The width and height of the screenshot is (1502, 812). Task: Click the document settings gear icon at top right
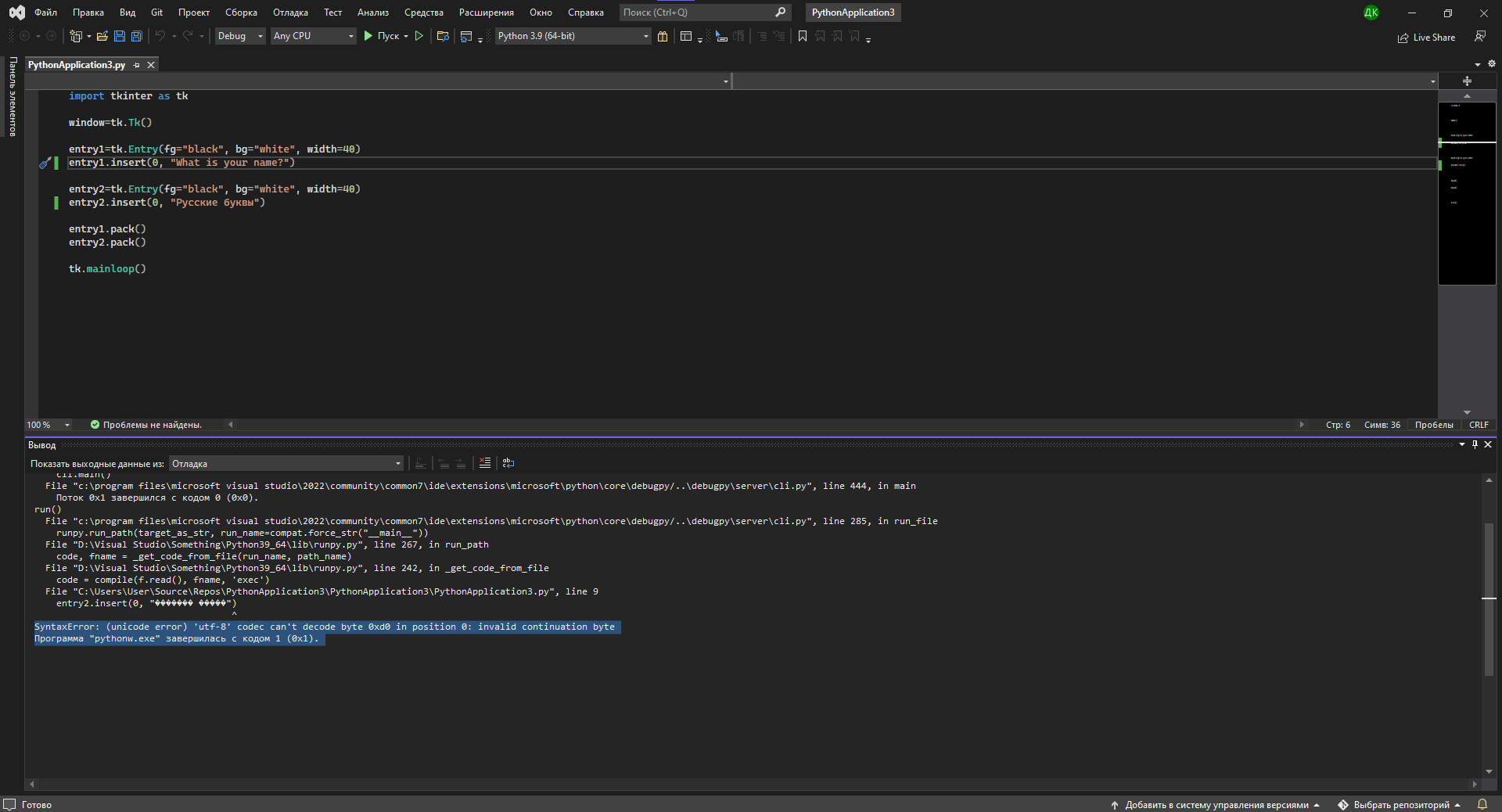(x=1492, y=64)
